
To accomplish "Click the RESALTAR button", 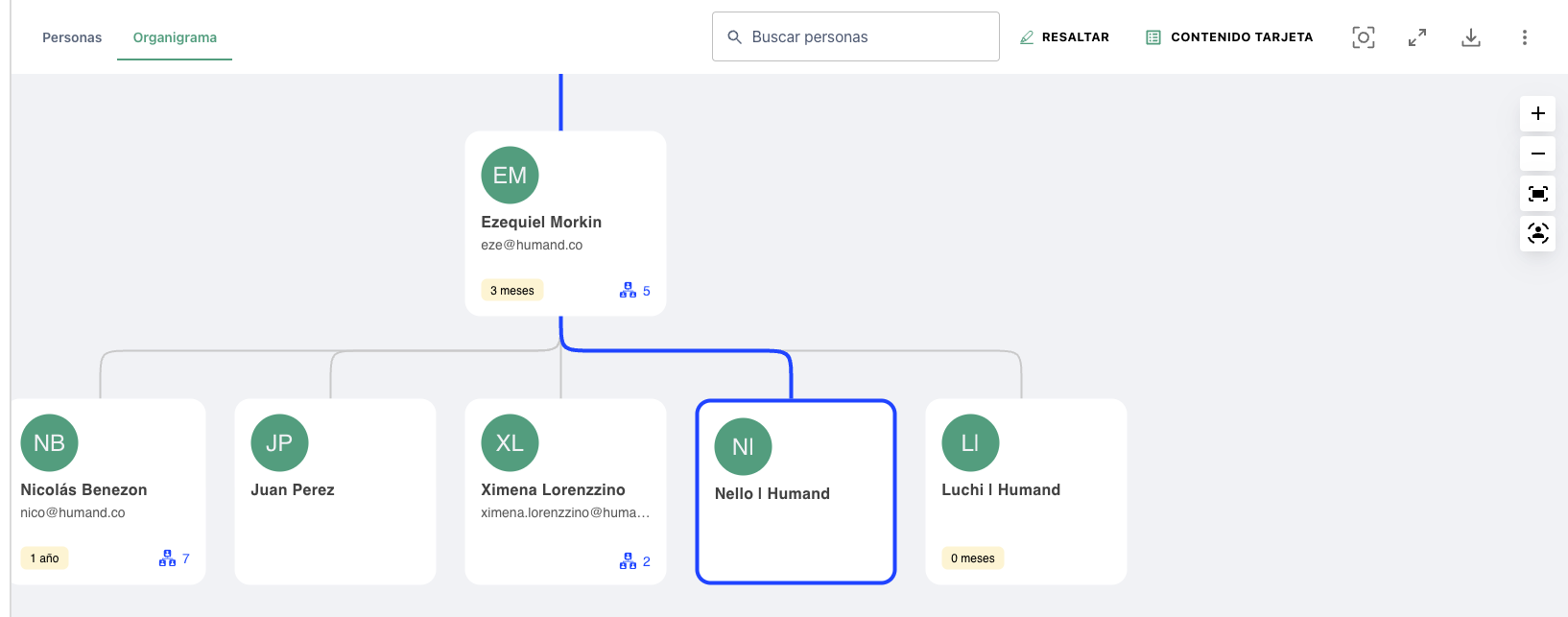I will (x=1064, y=37).
